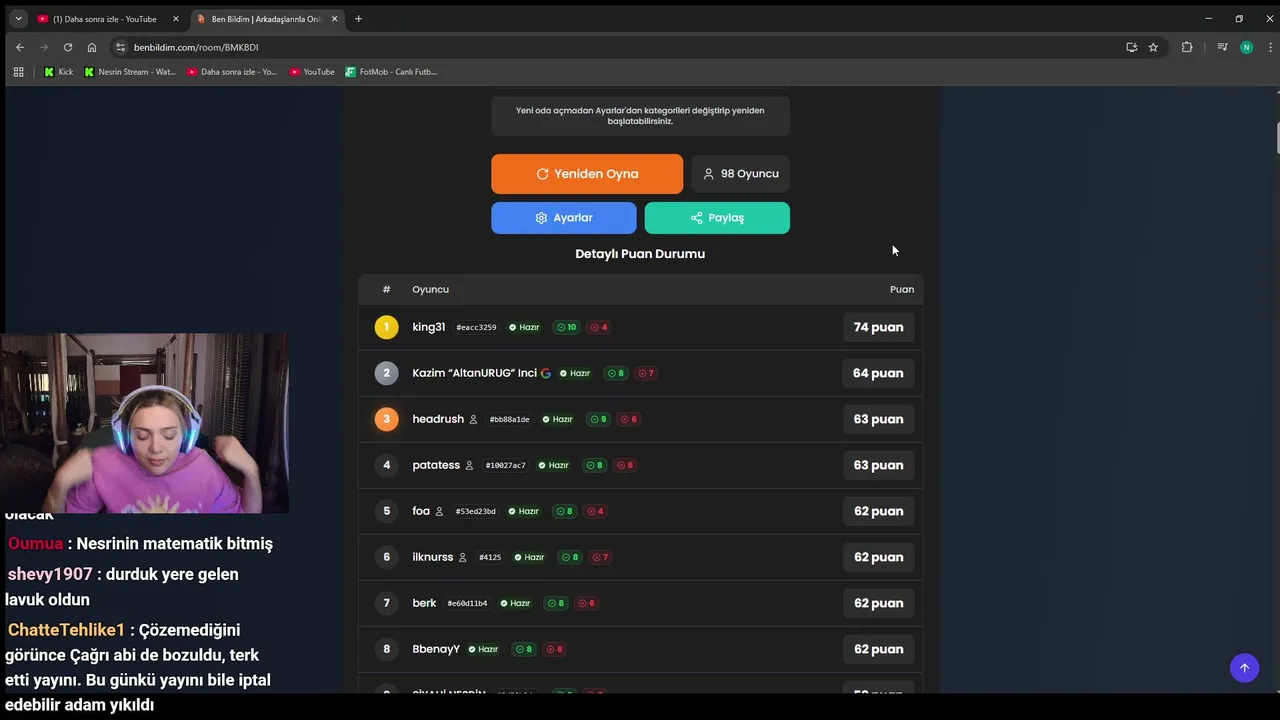This screenshot has height=720, width=1280.
Task: Open the Nesrin Stream bookmark
Action: coord(130,72)
